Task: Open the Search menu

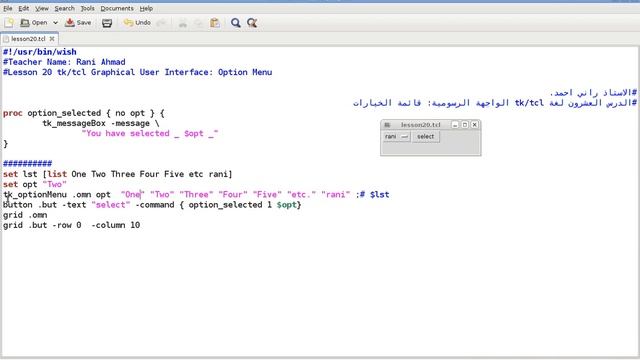Action: (x=64, y=8)
